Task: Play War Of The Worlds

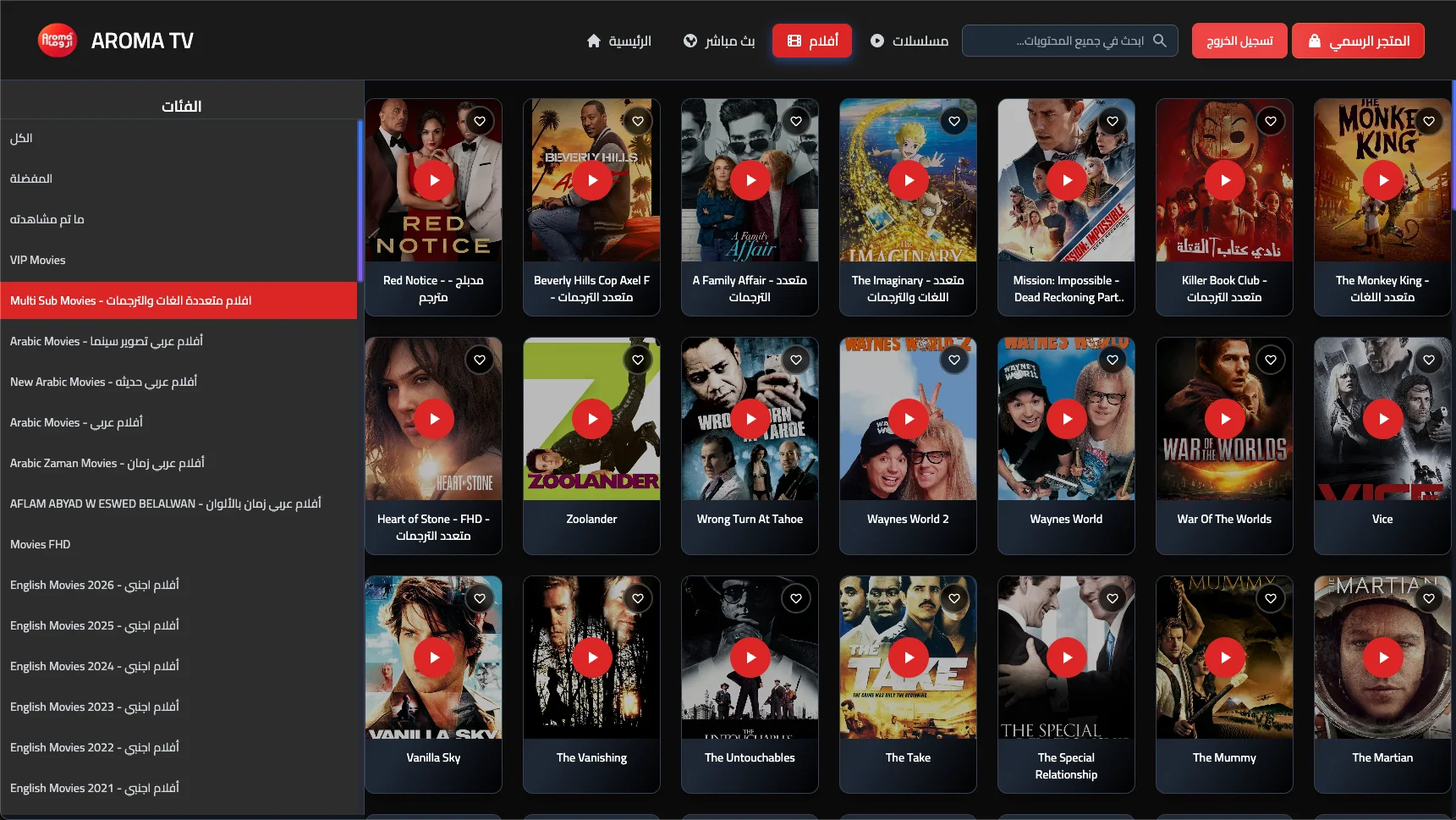Action: pyautogui.click(x=1225, y=419)
